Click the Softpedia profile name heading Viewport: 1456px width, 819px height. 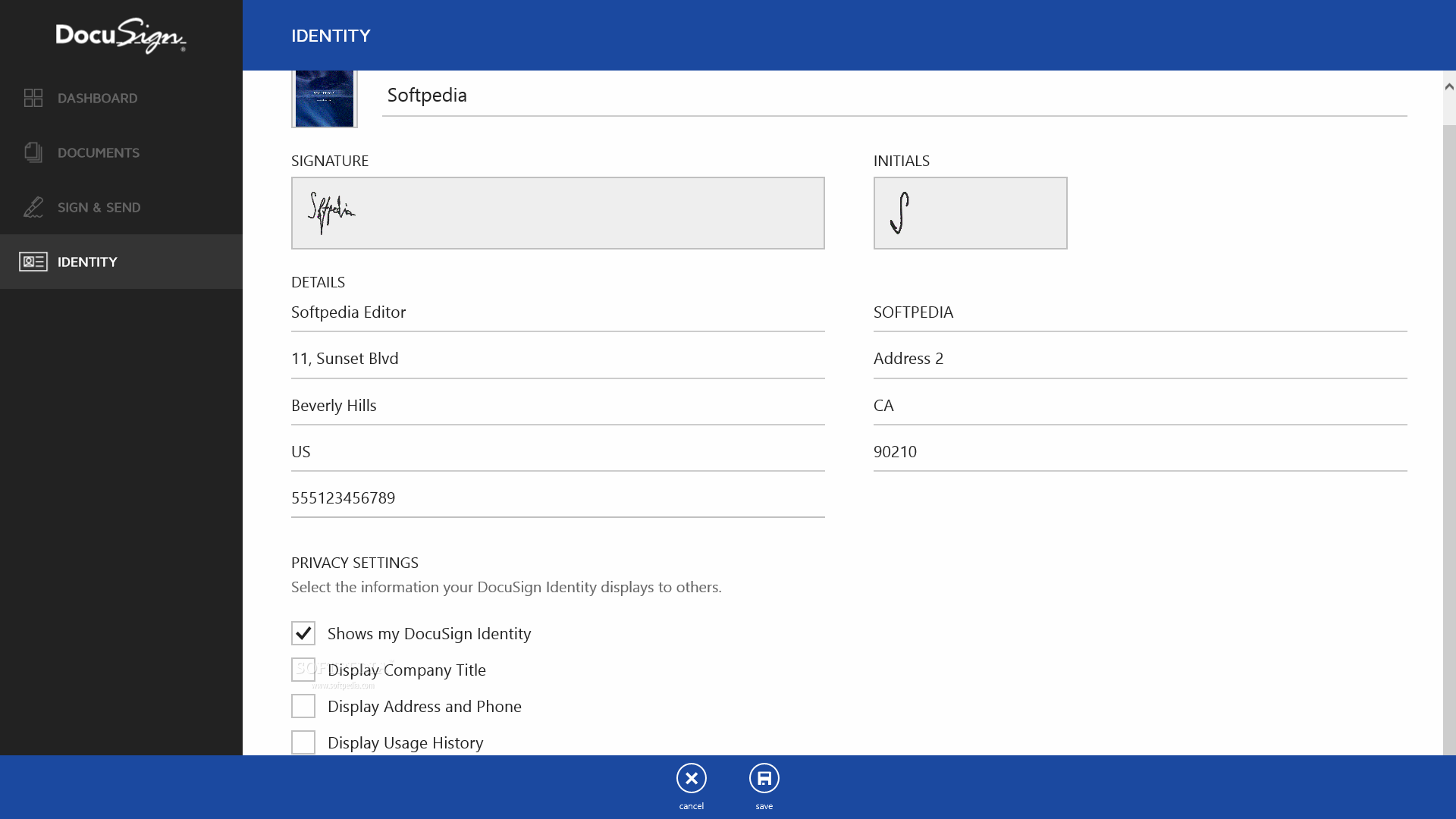pyautogui.click(x=427, y=94)
